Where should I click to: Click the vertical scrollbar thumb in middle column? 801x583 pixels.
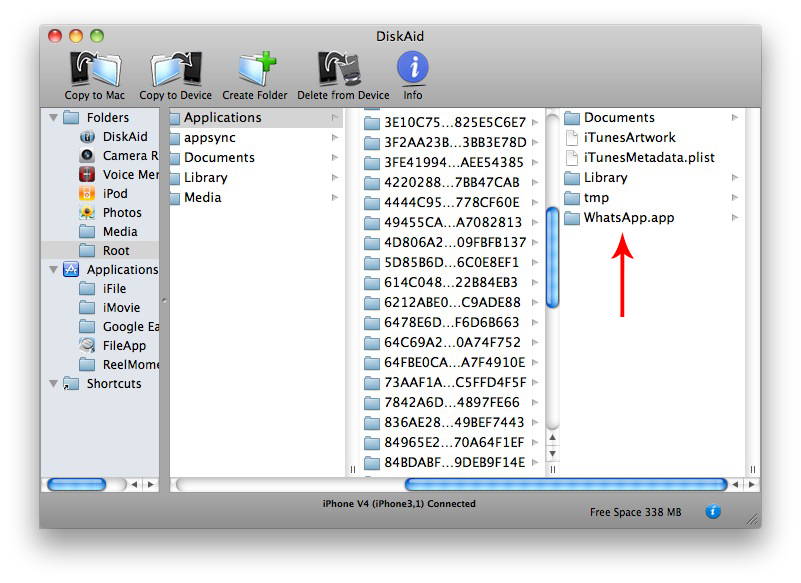[552, 256]
